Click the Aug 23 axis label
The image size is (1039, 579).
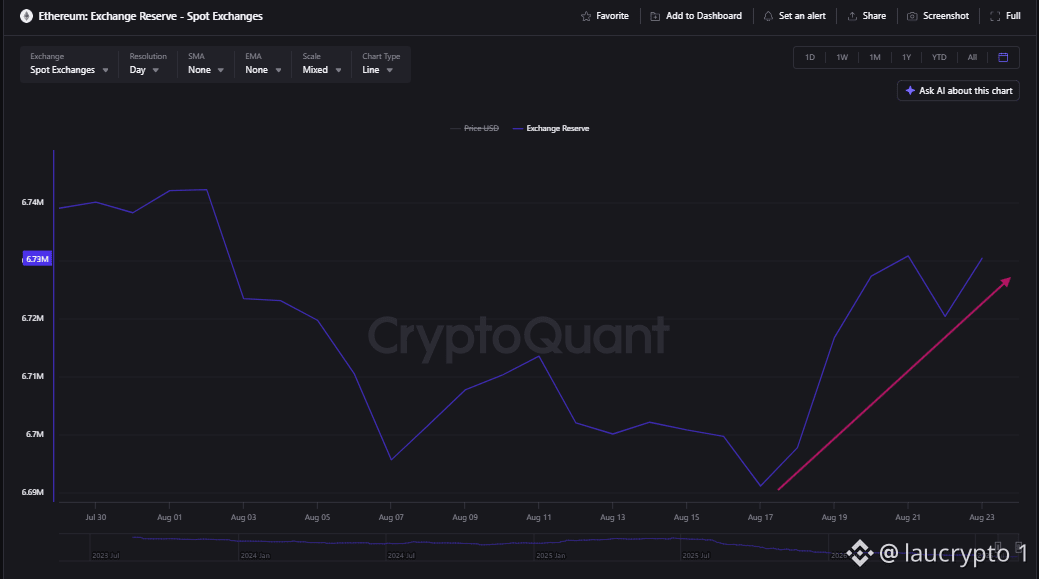click(981, 517)
